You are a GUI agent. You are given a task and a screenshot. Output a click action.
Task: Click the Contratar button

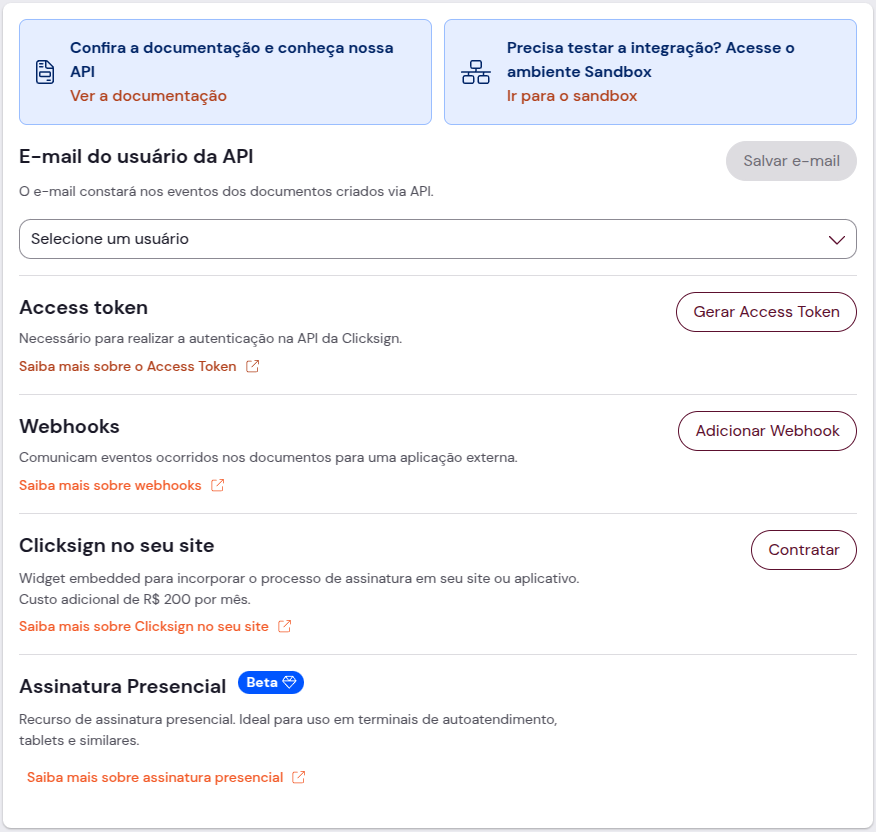(803, 550)
